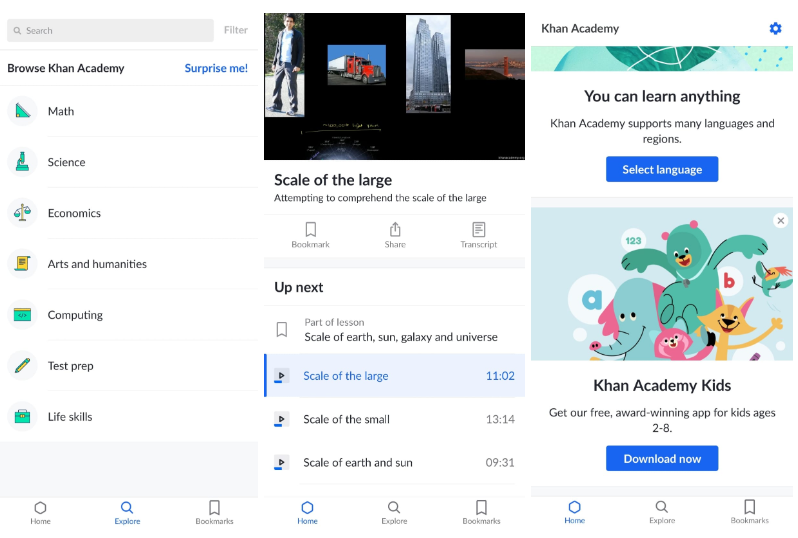The image size is (798, 538).
Task: Click the 11:02 duration
Action: tap(500, 376)
